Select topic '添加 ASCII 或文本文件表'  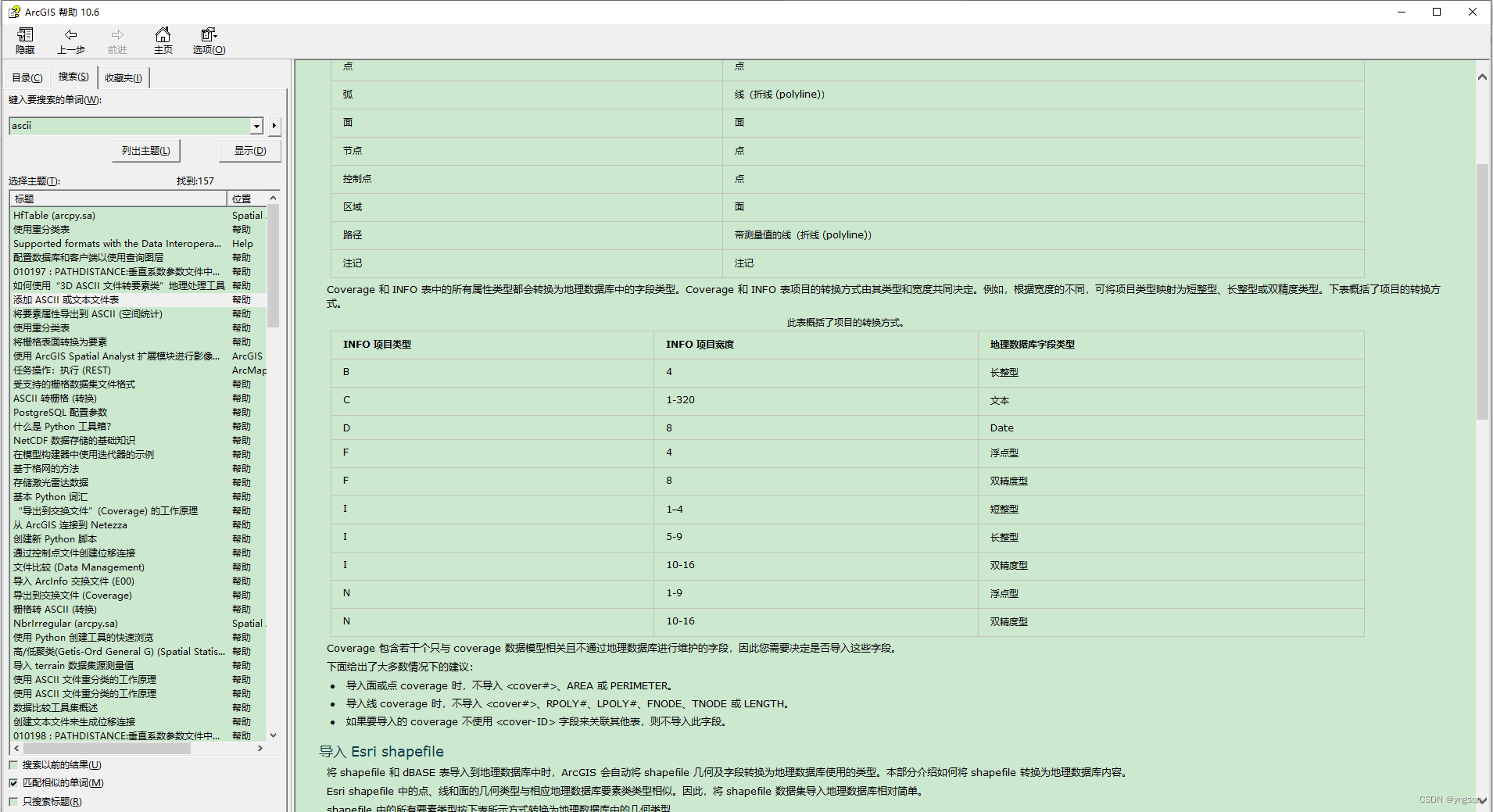pos(66,300)
